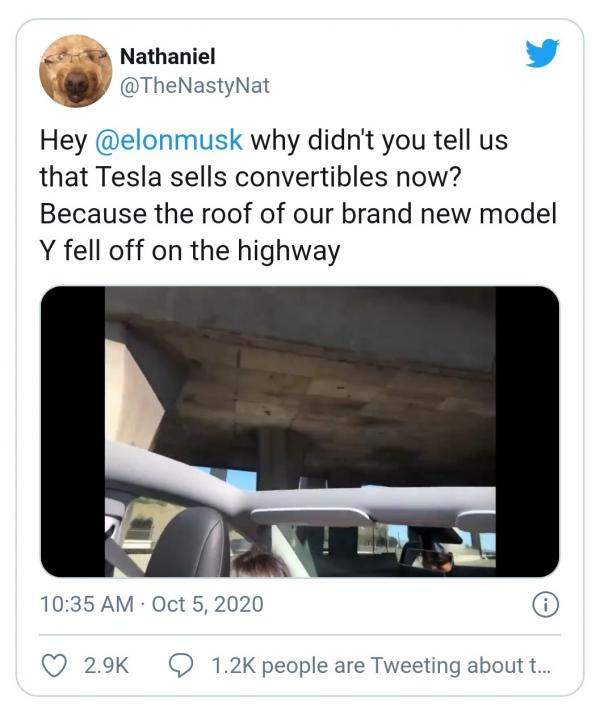
Task: Click the video's left black letterbox bar
Action: point(72,431)
